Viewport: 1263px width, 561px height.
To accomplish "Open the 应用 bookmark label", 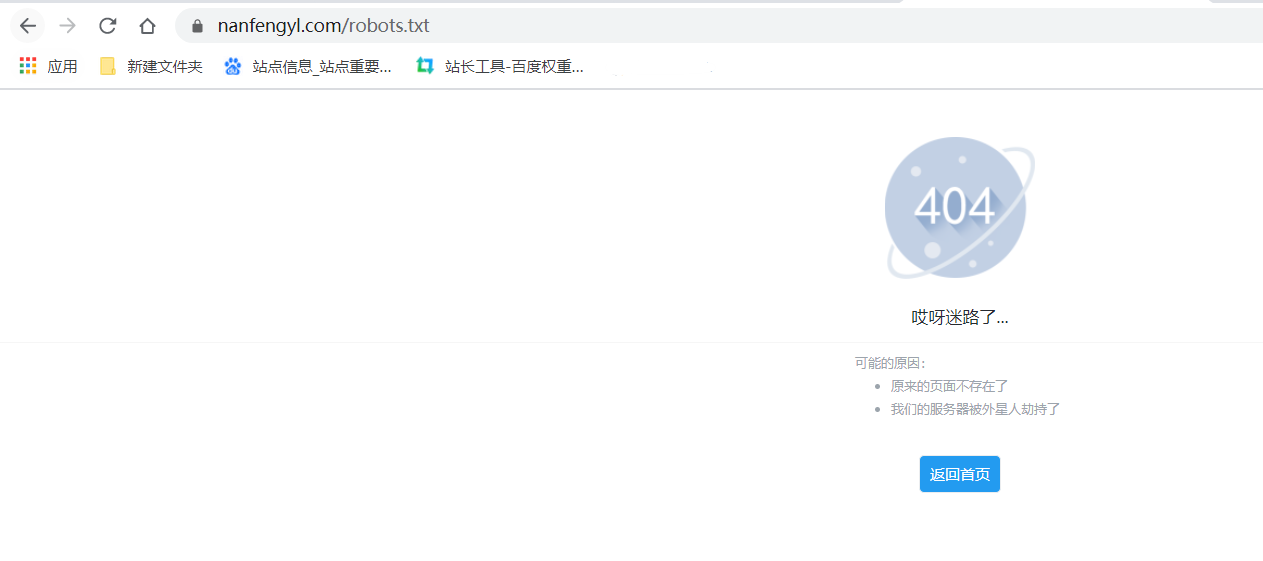I will point(62,67).
